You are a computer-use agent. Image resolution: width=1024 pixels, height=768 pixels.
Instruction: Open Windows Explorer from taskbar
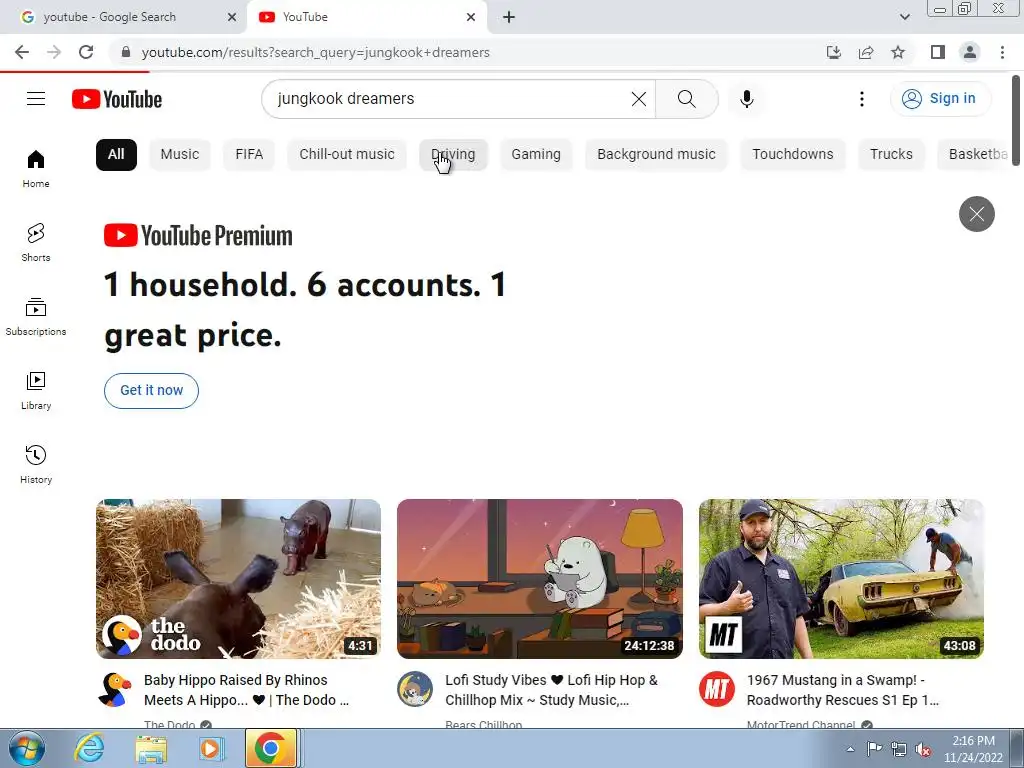[151, 748]
